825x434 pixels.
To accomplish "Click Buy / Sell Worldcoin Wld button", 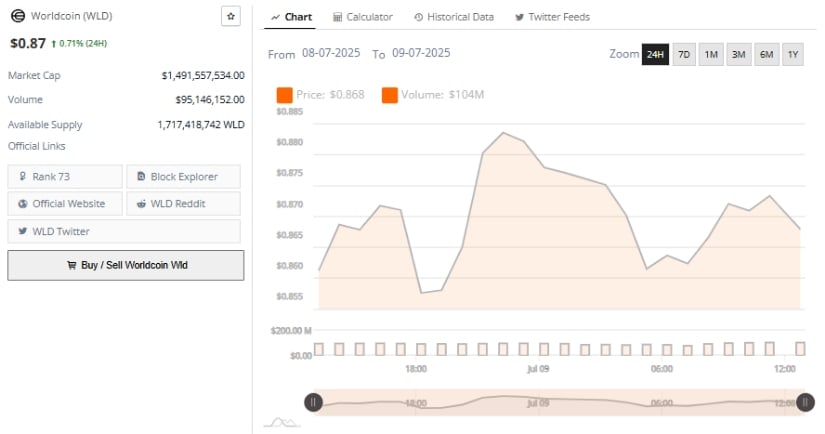I will coord(126,265).
